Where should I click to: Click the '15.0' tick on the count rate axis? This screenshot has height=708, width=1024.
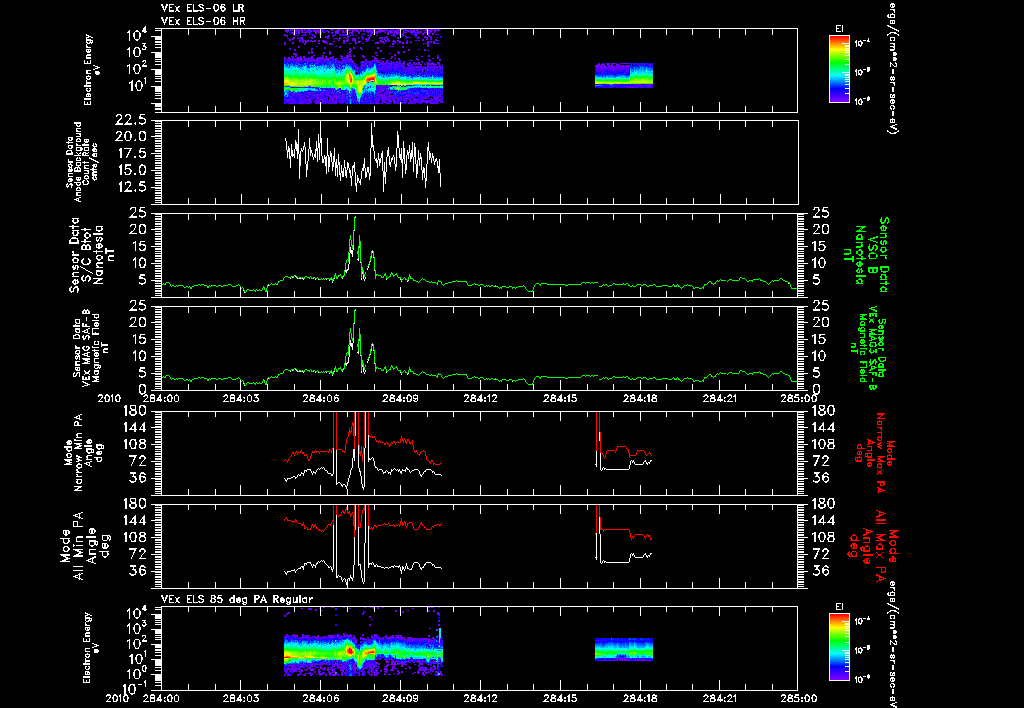pyautogui.click(x=129, y=170)
